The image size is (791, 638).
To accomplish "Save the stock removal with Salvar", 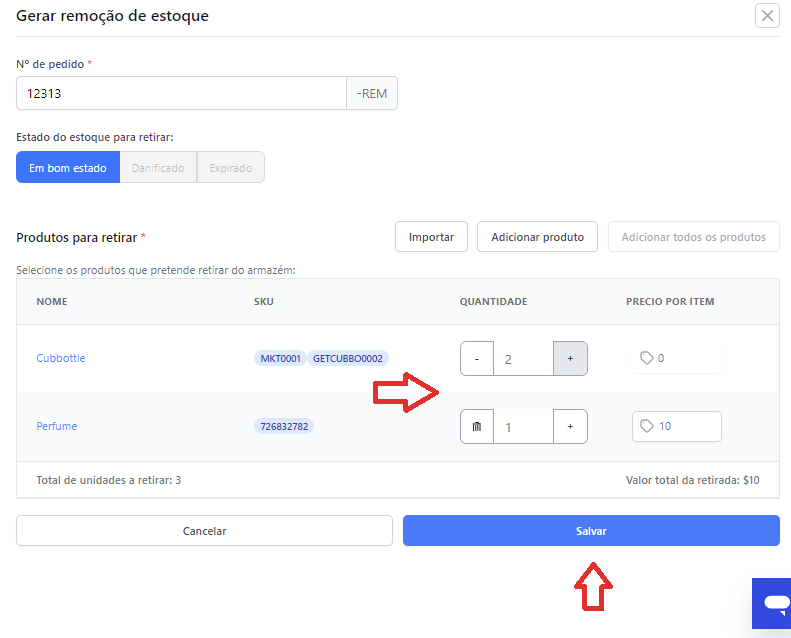I will (591, 531).
